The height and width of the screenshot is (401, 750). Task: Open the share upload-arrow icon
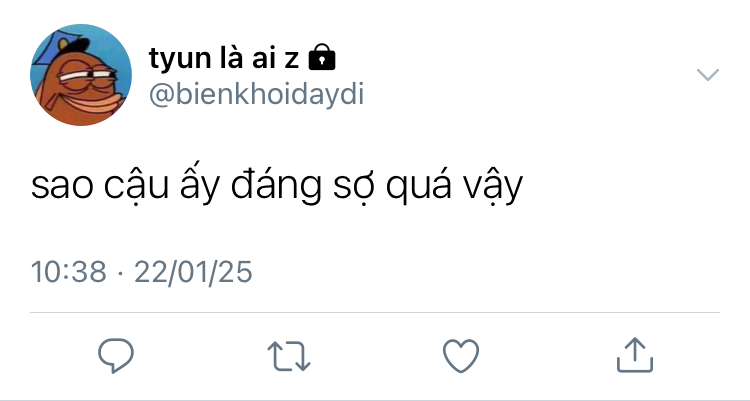point(635,355)
